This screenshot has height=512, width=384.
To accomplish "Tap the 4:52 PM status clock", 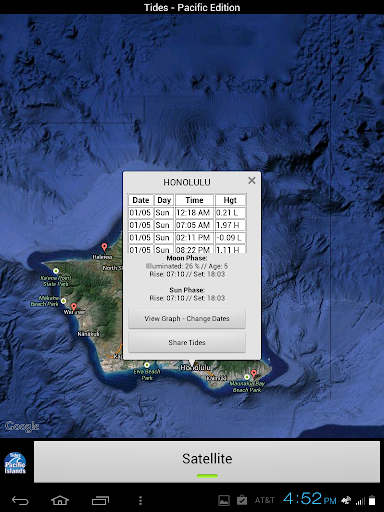I will pos(310,499).
